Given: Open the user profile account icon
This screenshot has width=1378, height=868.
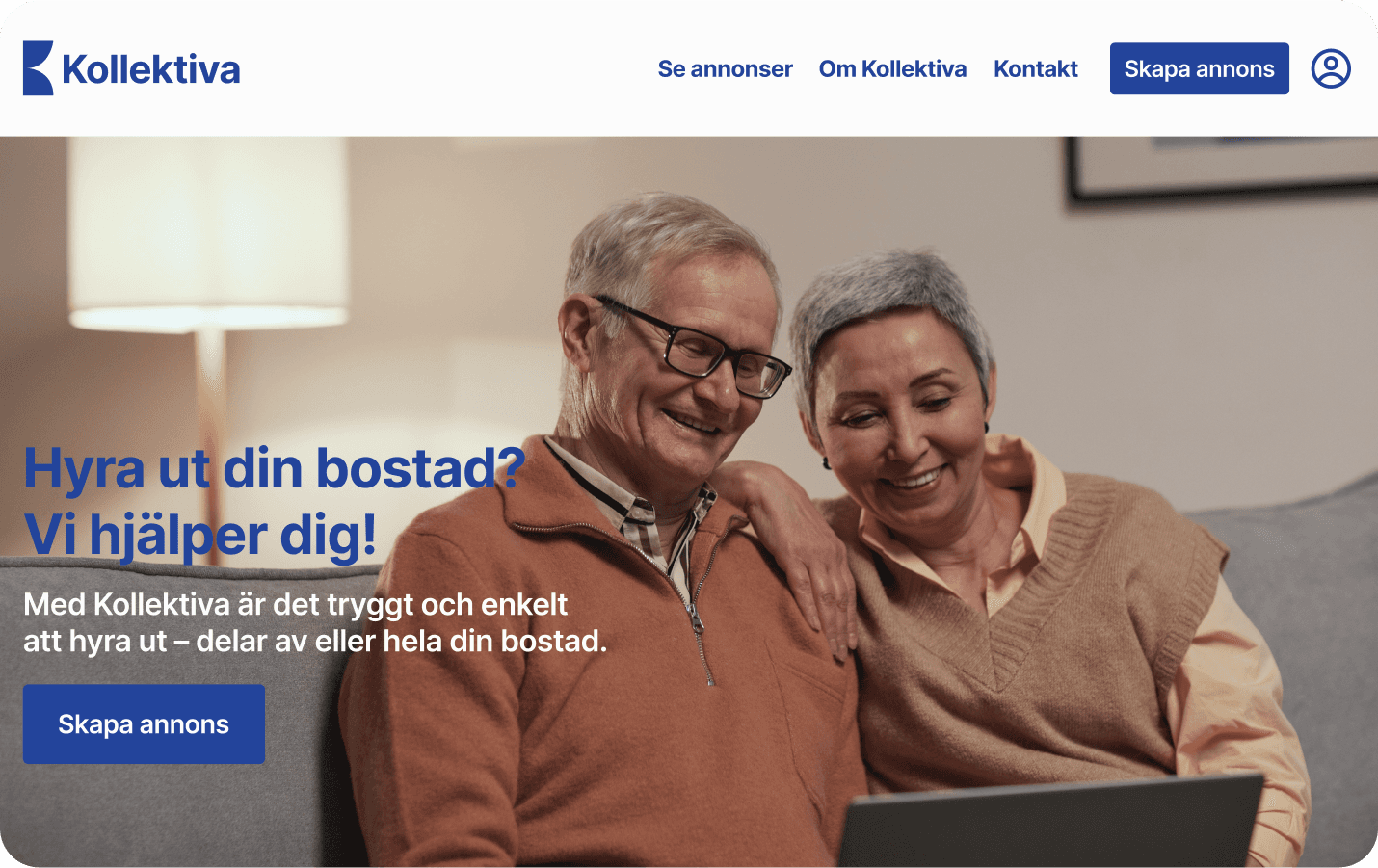Looking at the screenshot, I should pyautogui.click(x=1331, y=68).
